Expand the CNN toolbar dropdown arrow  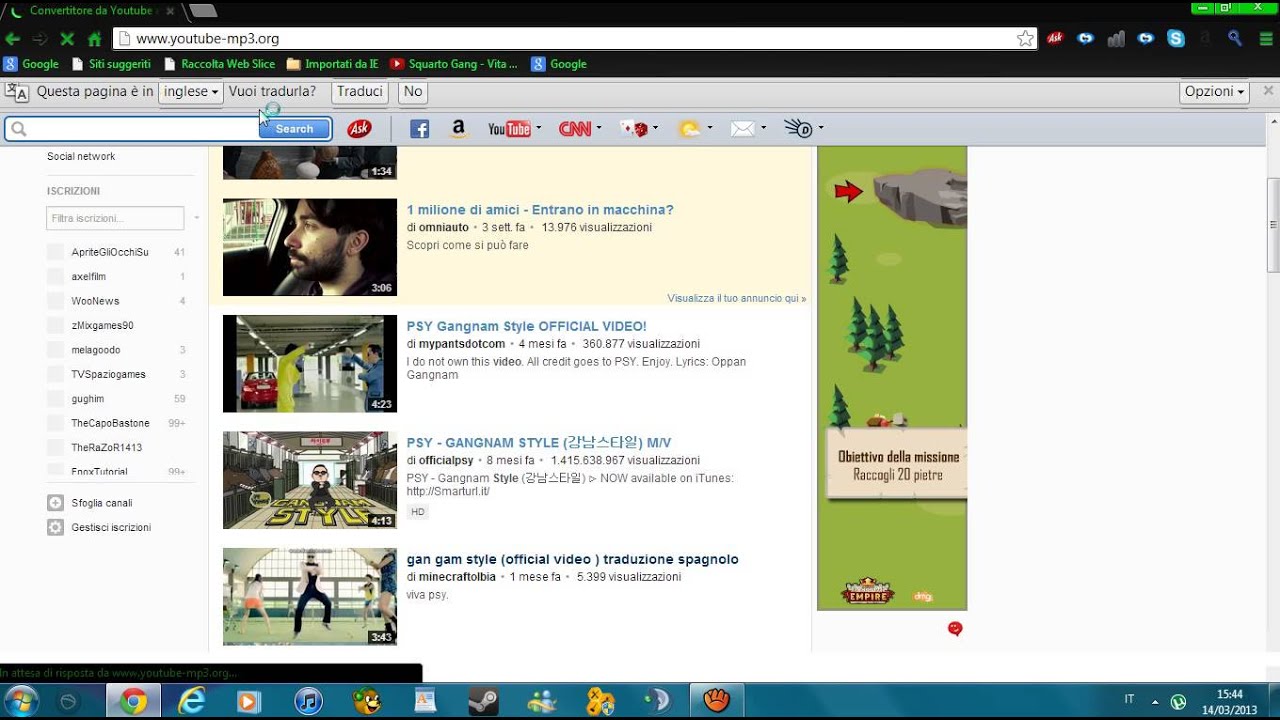coord(599,128)
